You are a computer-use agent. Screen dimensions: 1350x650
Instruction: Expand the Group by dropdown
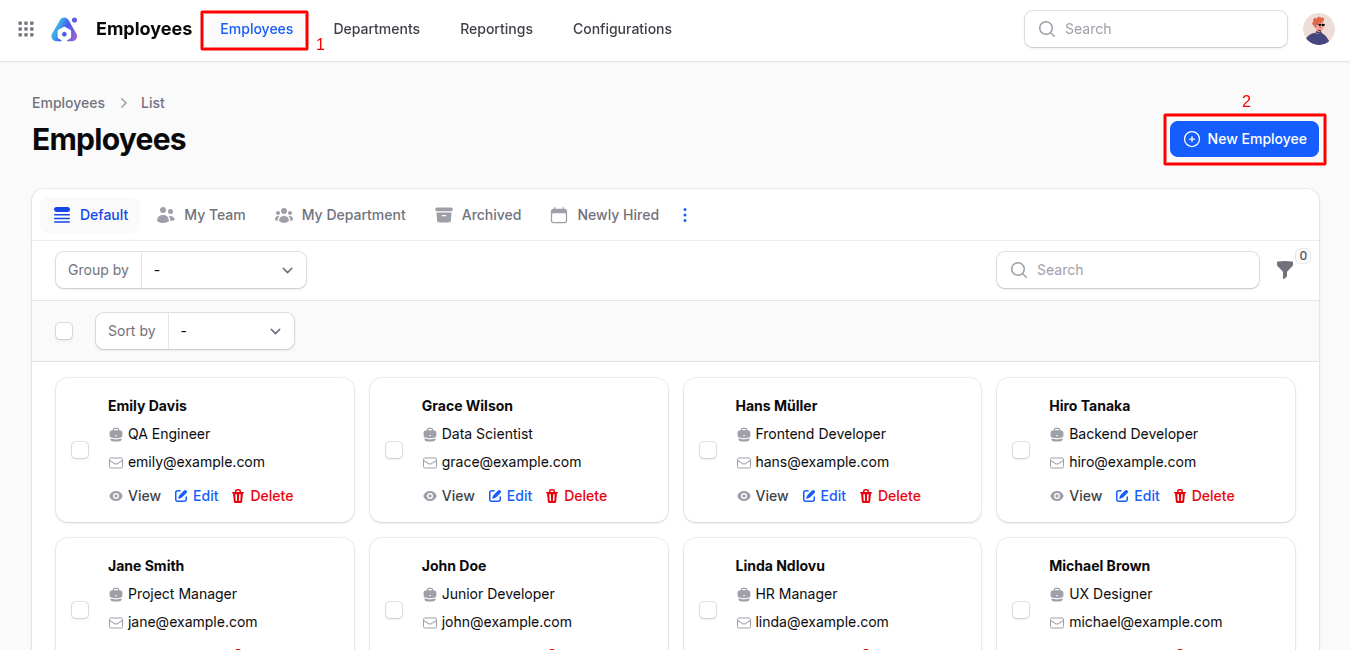point(224,270)
